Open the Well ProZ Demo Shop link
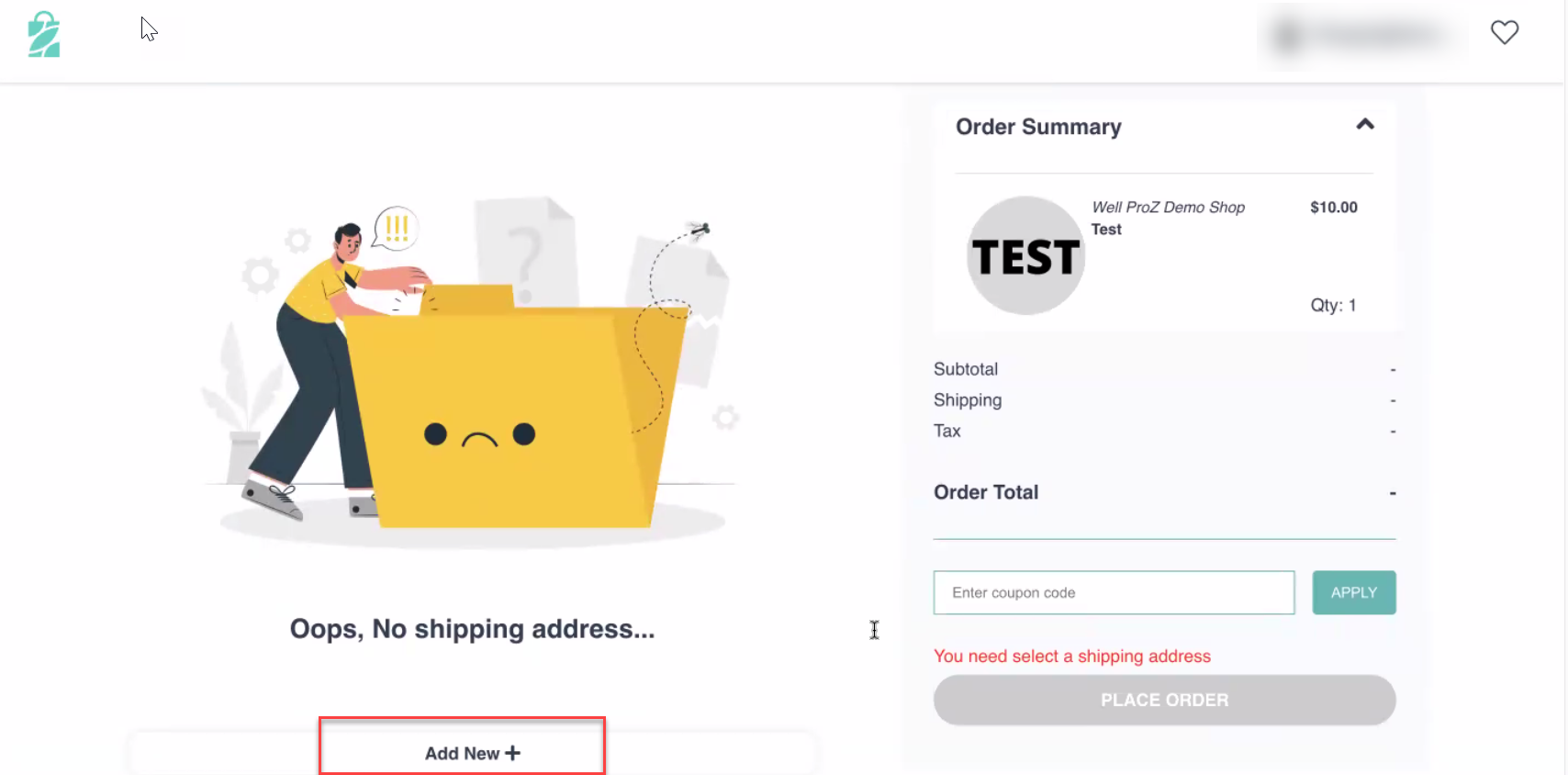This screenshot has width=1568, height=775. tap(1168, 208)
